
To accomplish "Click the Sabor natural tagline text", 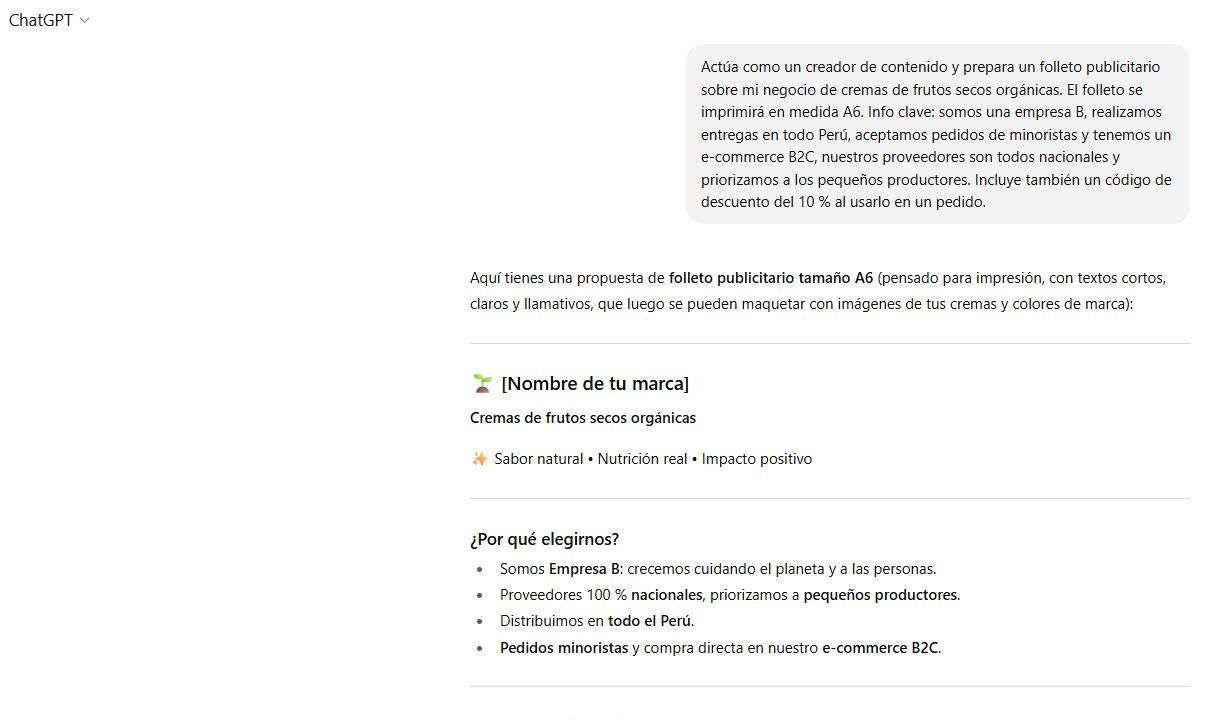I will (x=539, y=459).
